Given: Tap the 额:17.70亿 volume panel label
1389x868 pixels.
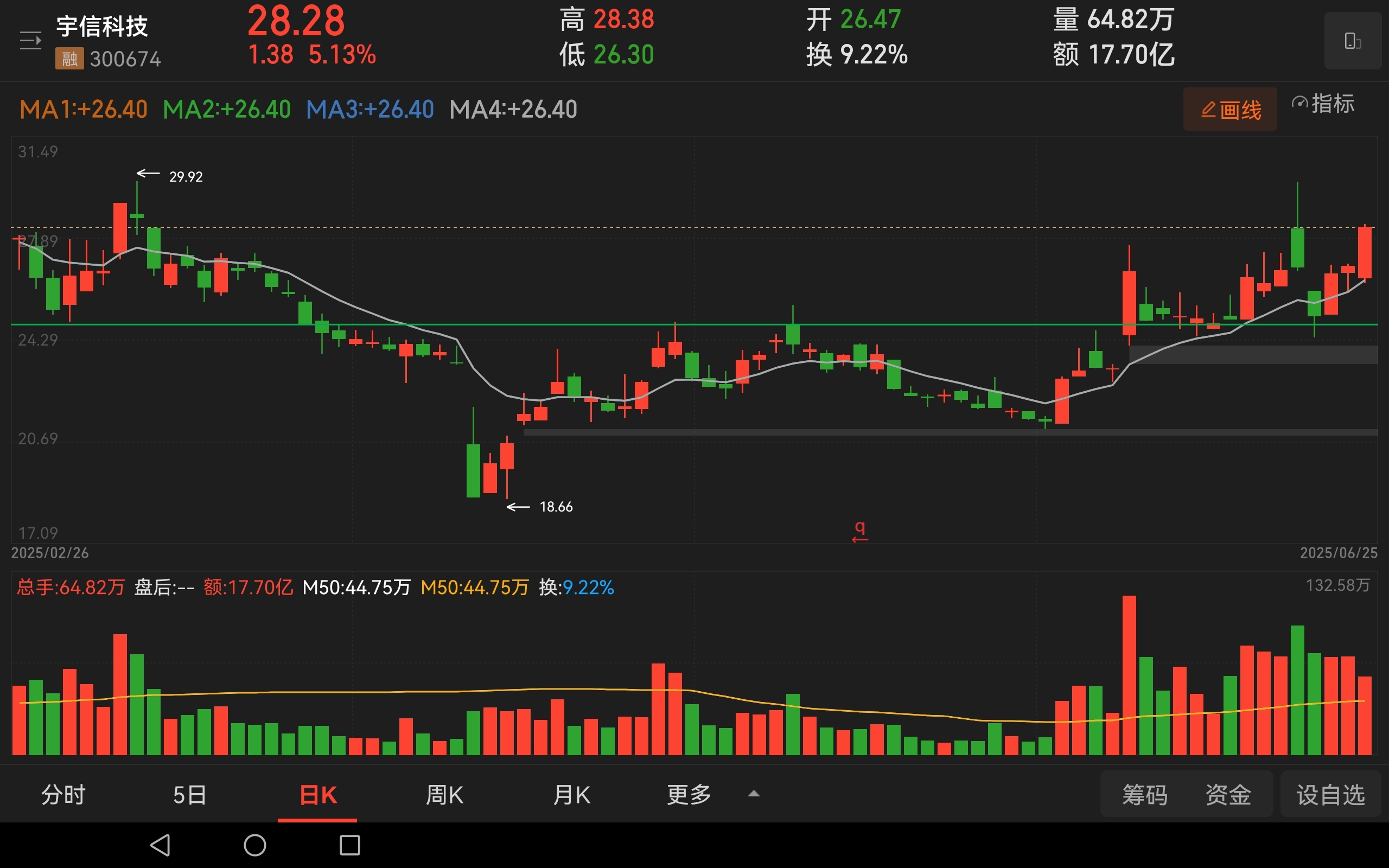Looking at the screenshot, I should (248, 588).
